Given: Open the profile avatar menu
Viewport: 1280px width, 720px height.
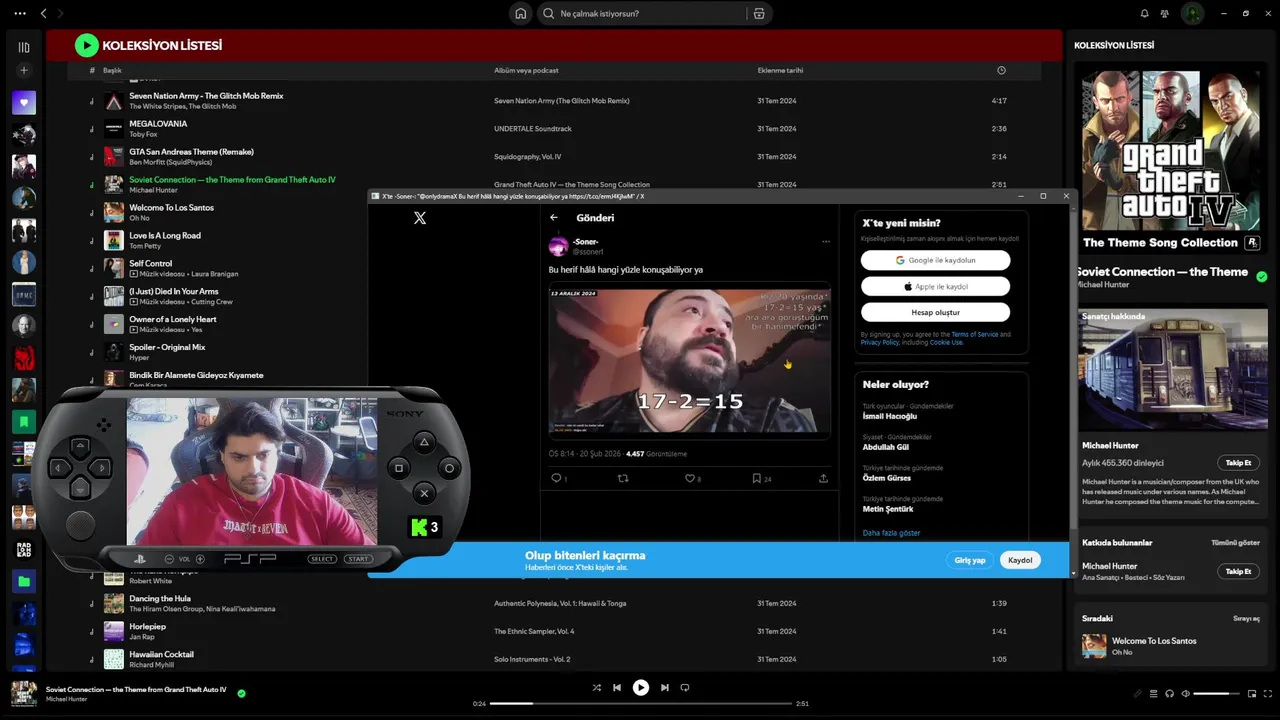Looking at the screenshot, I should [1192, 14].
